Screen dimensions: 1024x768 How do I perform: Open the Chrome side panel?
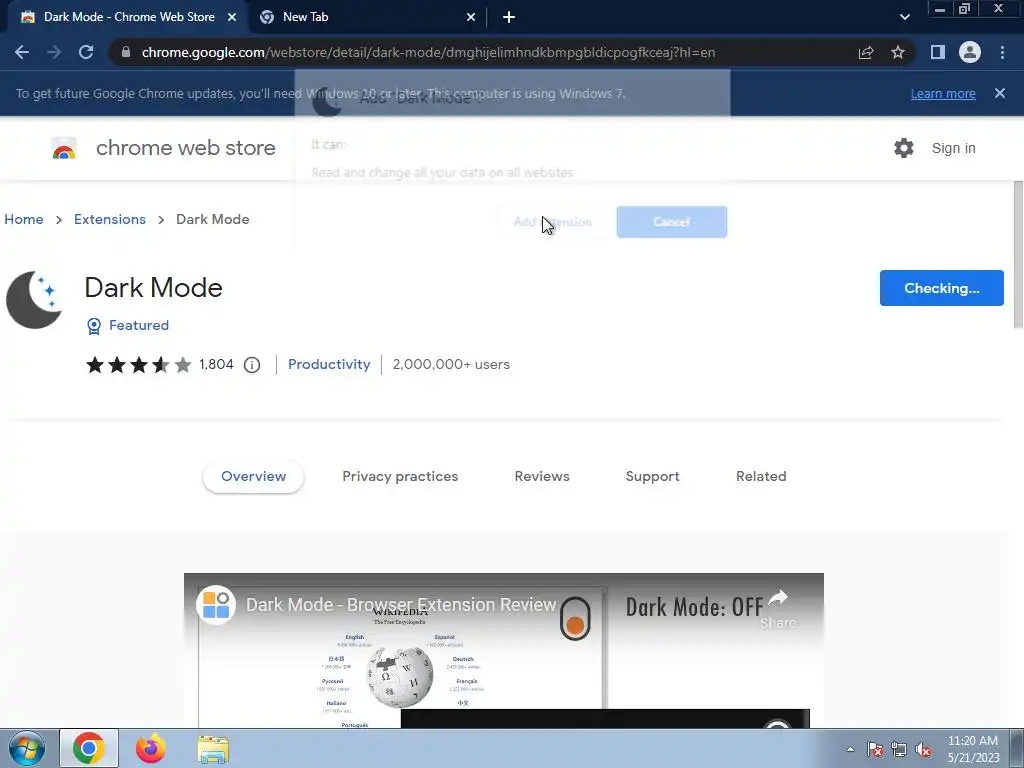pyautogui.click(x=938, y=52)
